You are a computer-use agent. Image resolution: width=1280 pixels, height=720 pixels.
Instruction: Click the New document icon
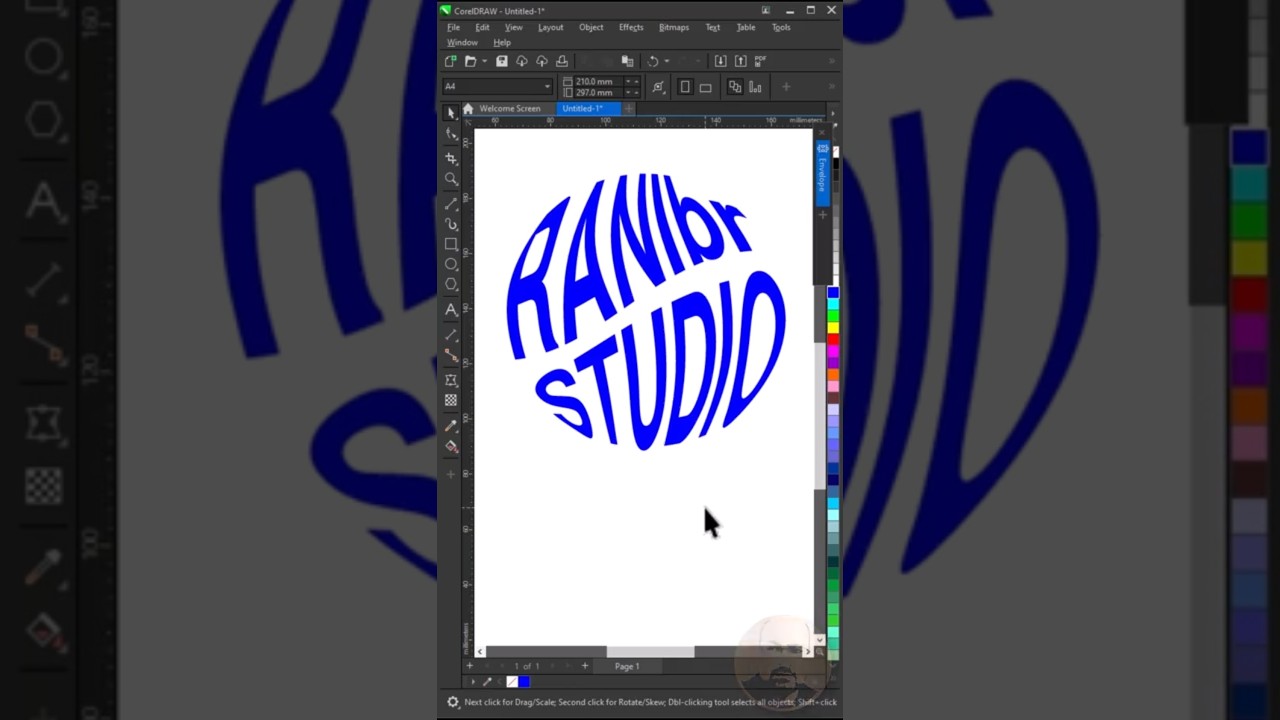pos(450,61)
